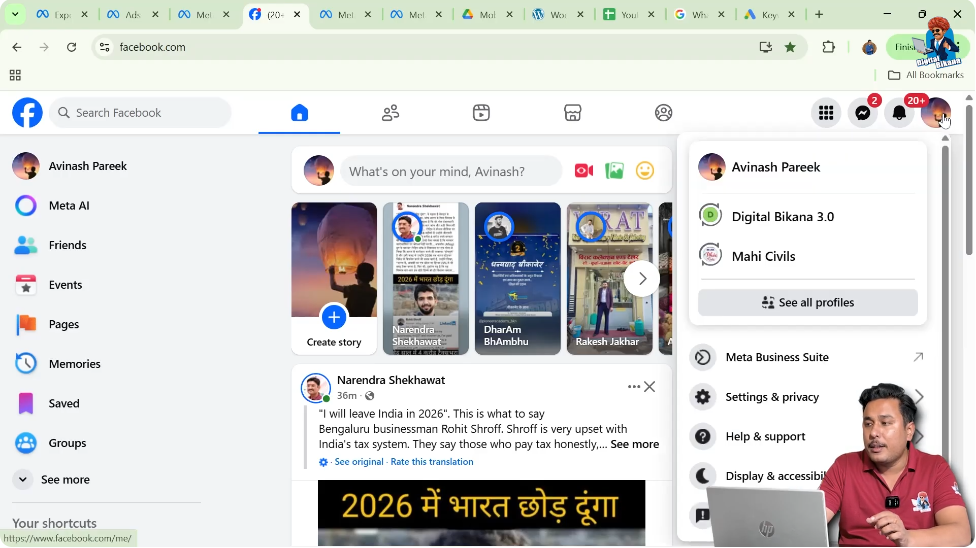Open All Bookmarks folder
Viewport: 976px width, 548px height.
click(926, 75)
